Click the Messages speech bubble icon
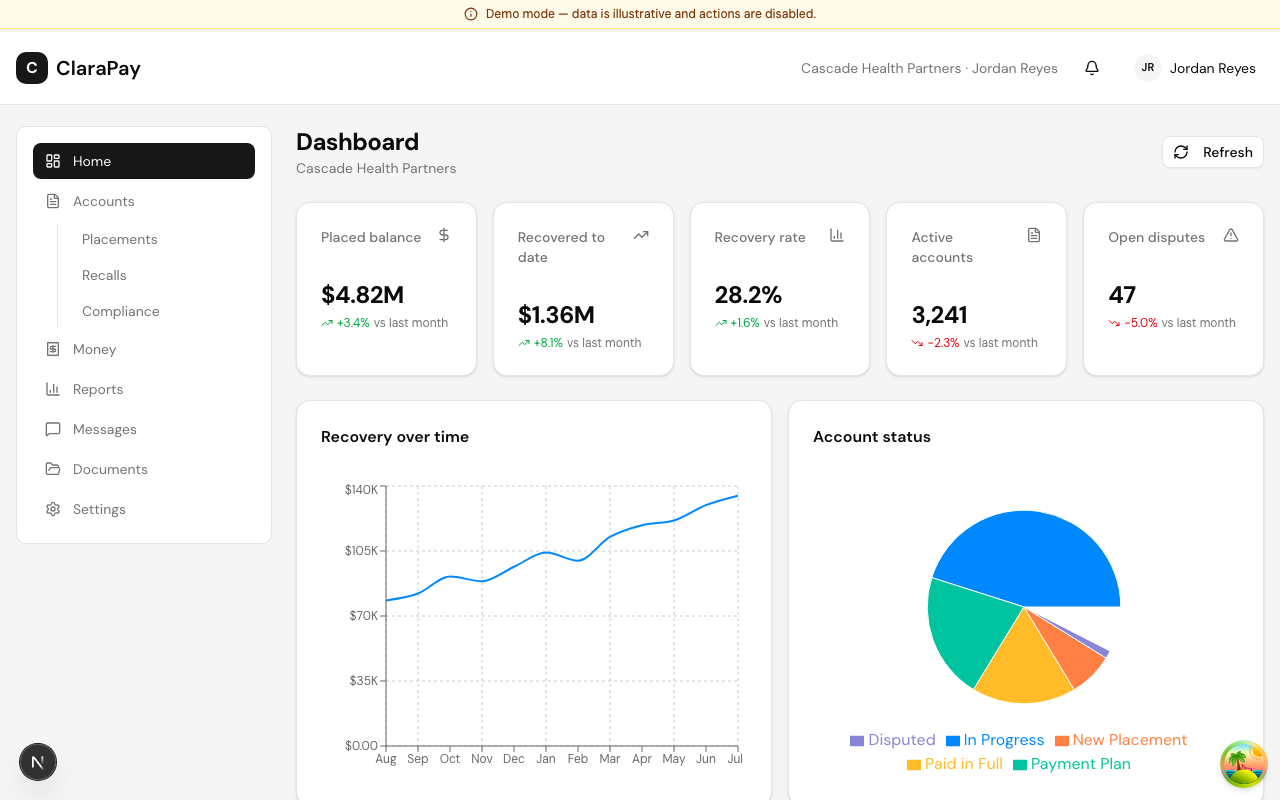Image resolution: width=1280 pixels, height=800 pixels. click(x=53, y=429)
